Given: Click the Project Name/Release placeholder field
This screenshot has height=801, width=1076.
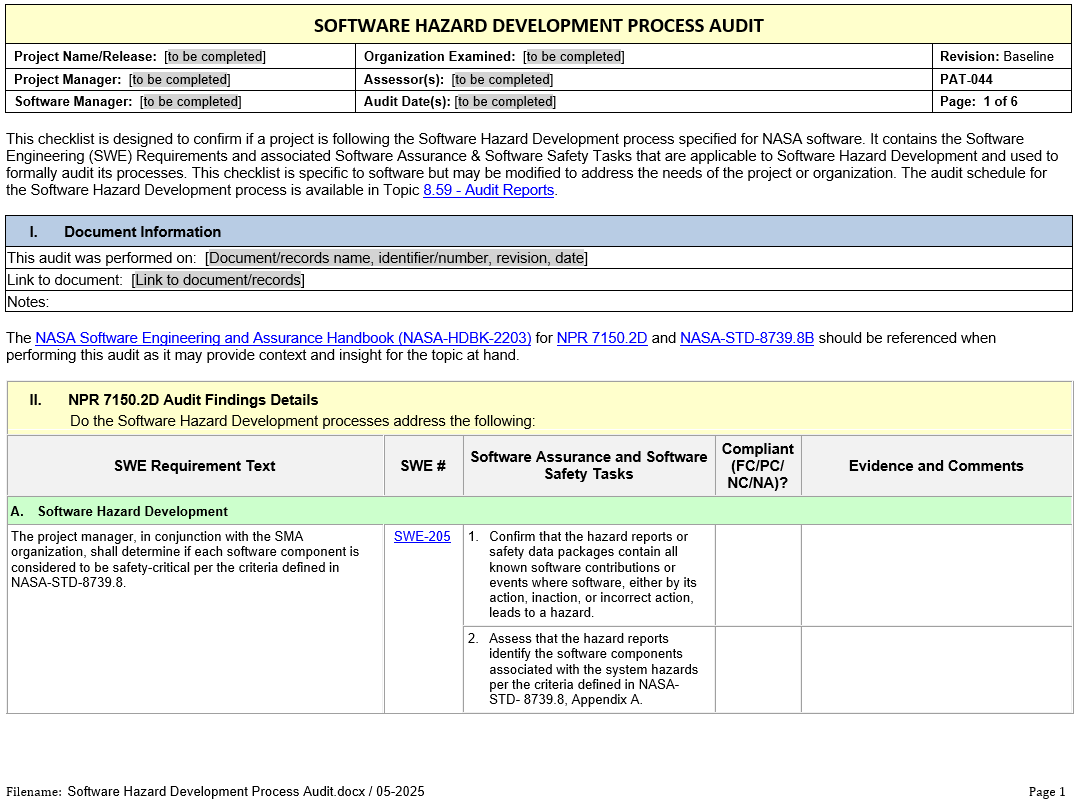Looking at the screenshot, I should coord(215,57).
